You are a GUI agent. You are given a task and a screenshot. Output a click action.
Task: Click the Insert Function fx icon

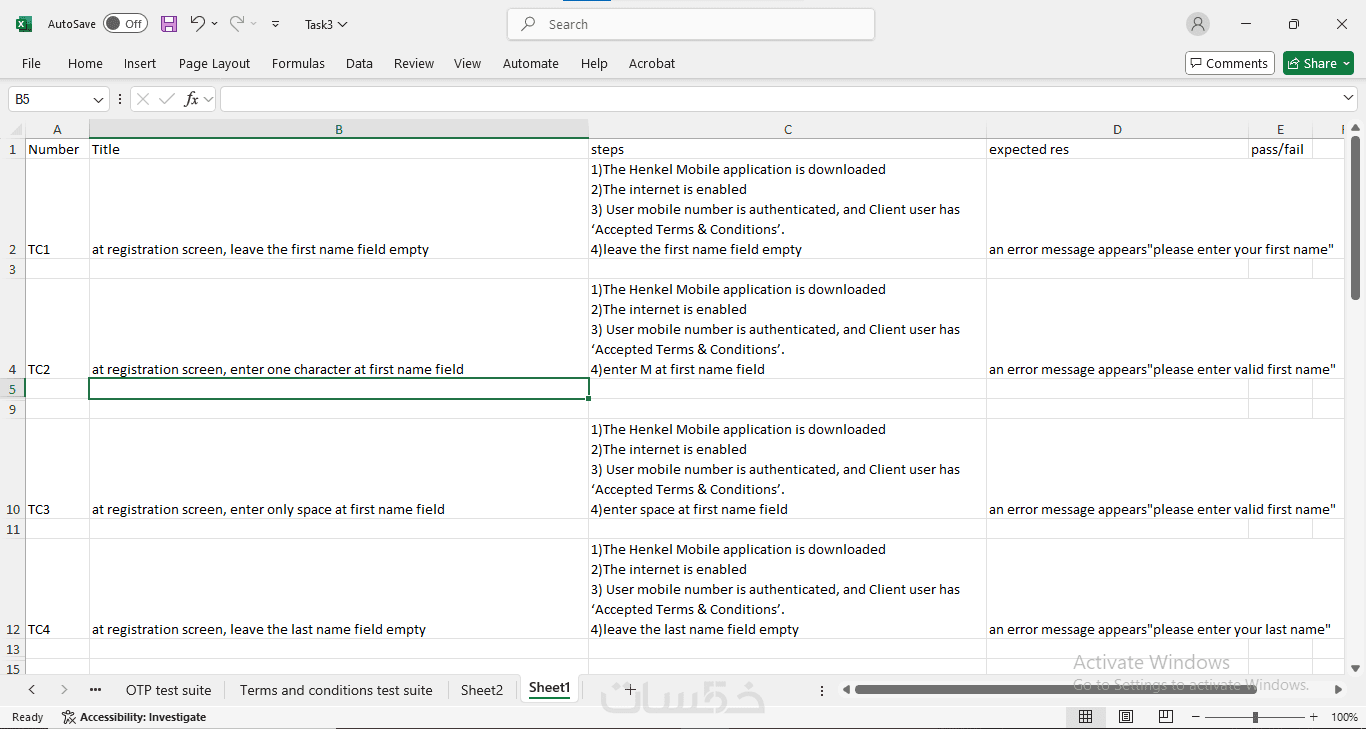(191, 99)
